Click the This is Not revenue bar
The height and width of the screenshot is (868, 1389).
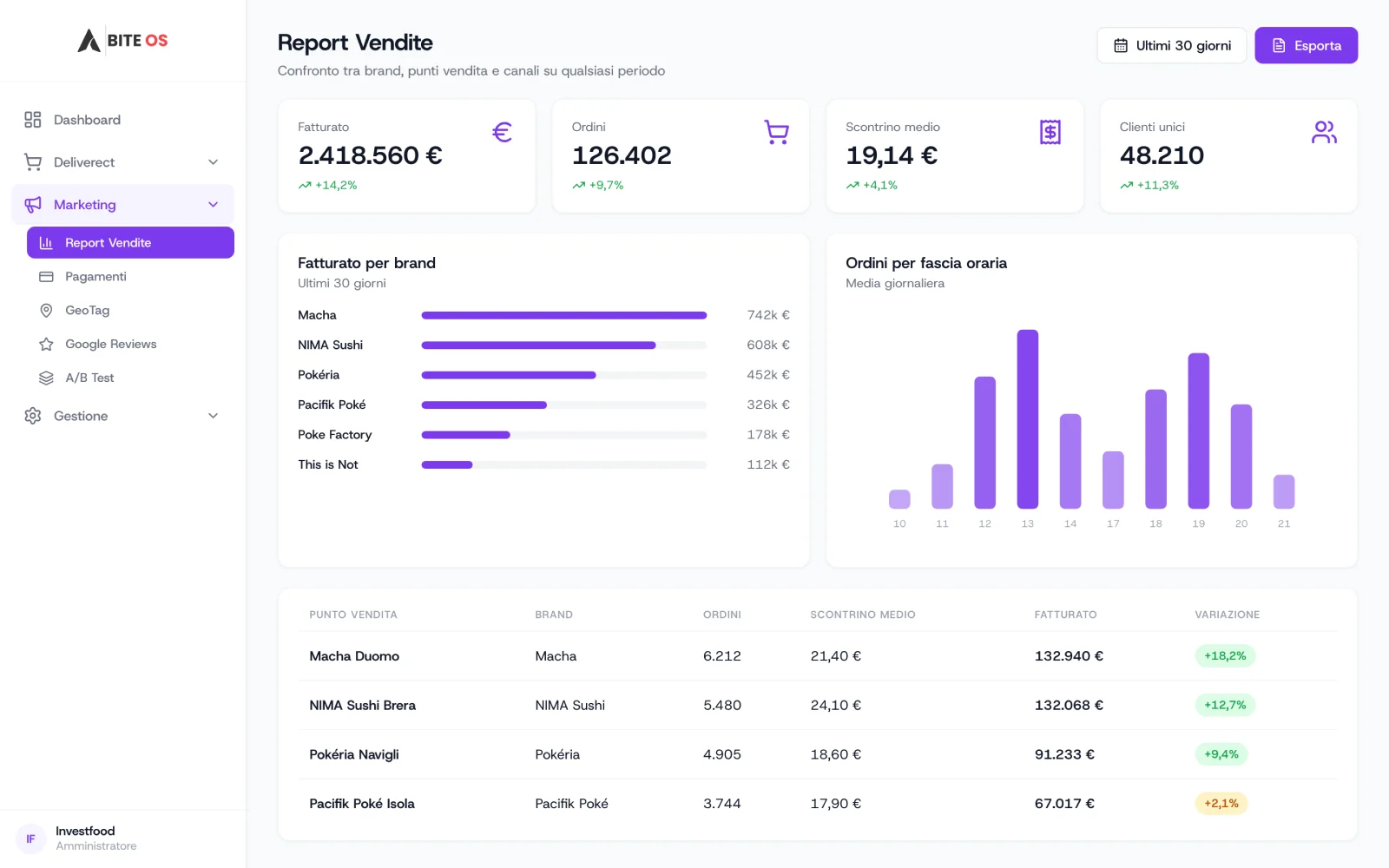click(x=564, y=465)
